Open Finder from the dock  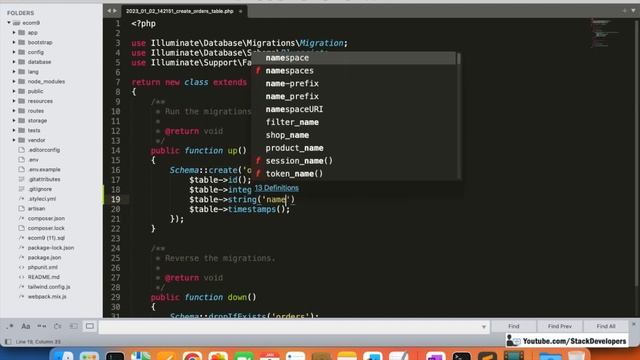click(x=64, y=356)
